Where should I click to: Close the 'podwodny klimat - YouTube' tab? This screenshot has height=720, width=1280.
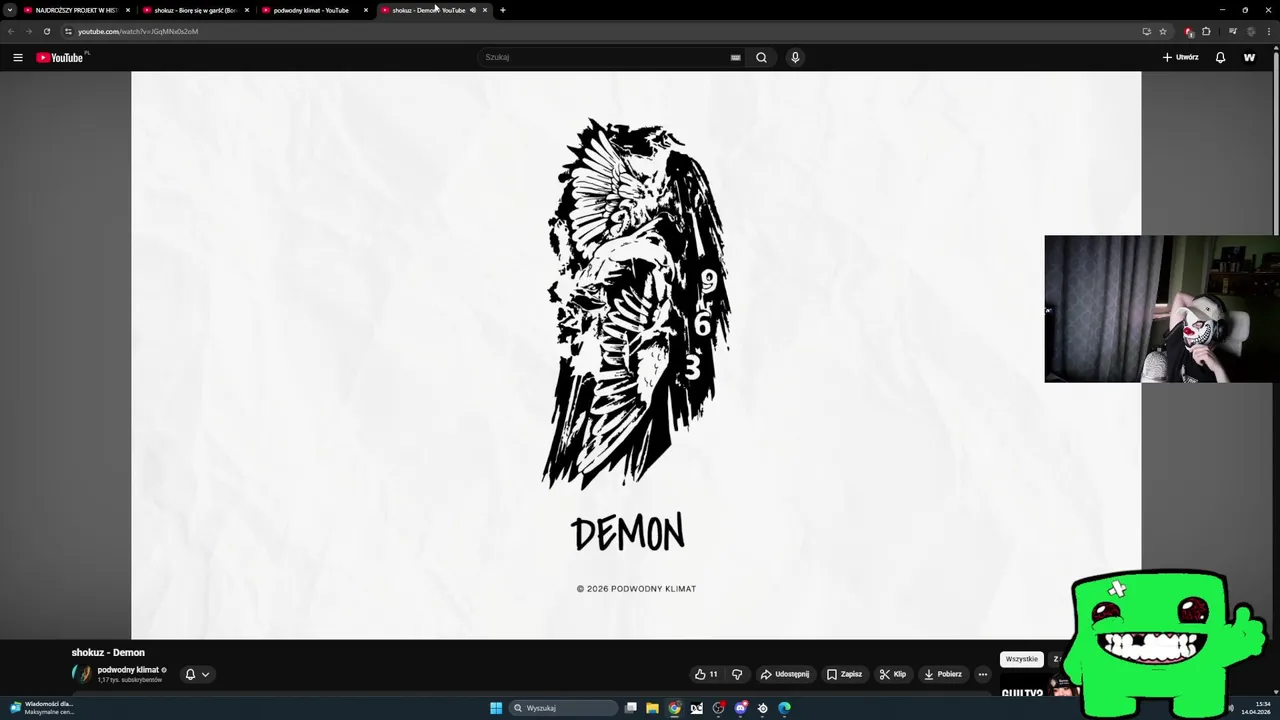click(x=366, y=10)
